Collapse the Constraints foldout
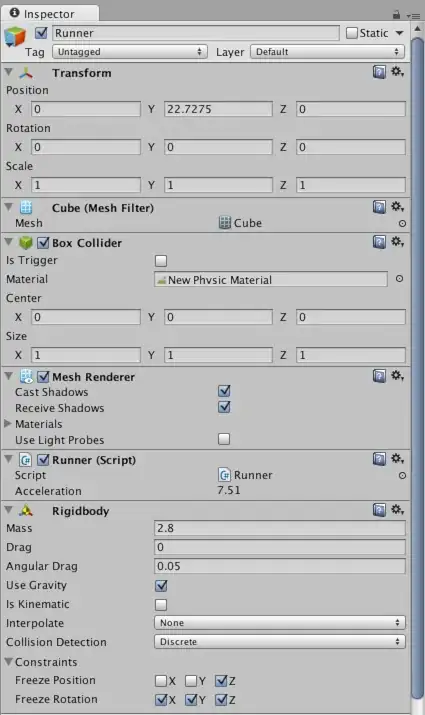Screen dimensions: 425x715 9,661
